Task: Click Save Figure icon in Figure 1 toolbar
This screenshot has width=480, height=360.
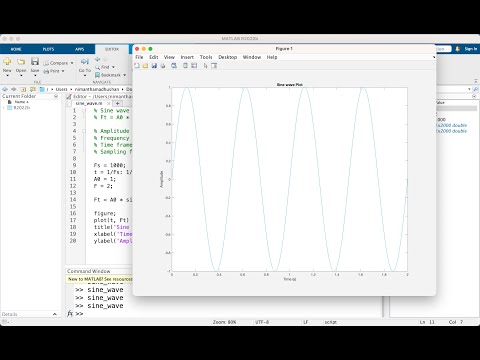Action: pos(154,66)
